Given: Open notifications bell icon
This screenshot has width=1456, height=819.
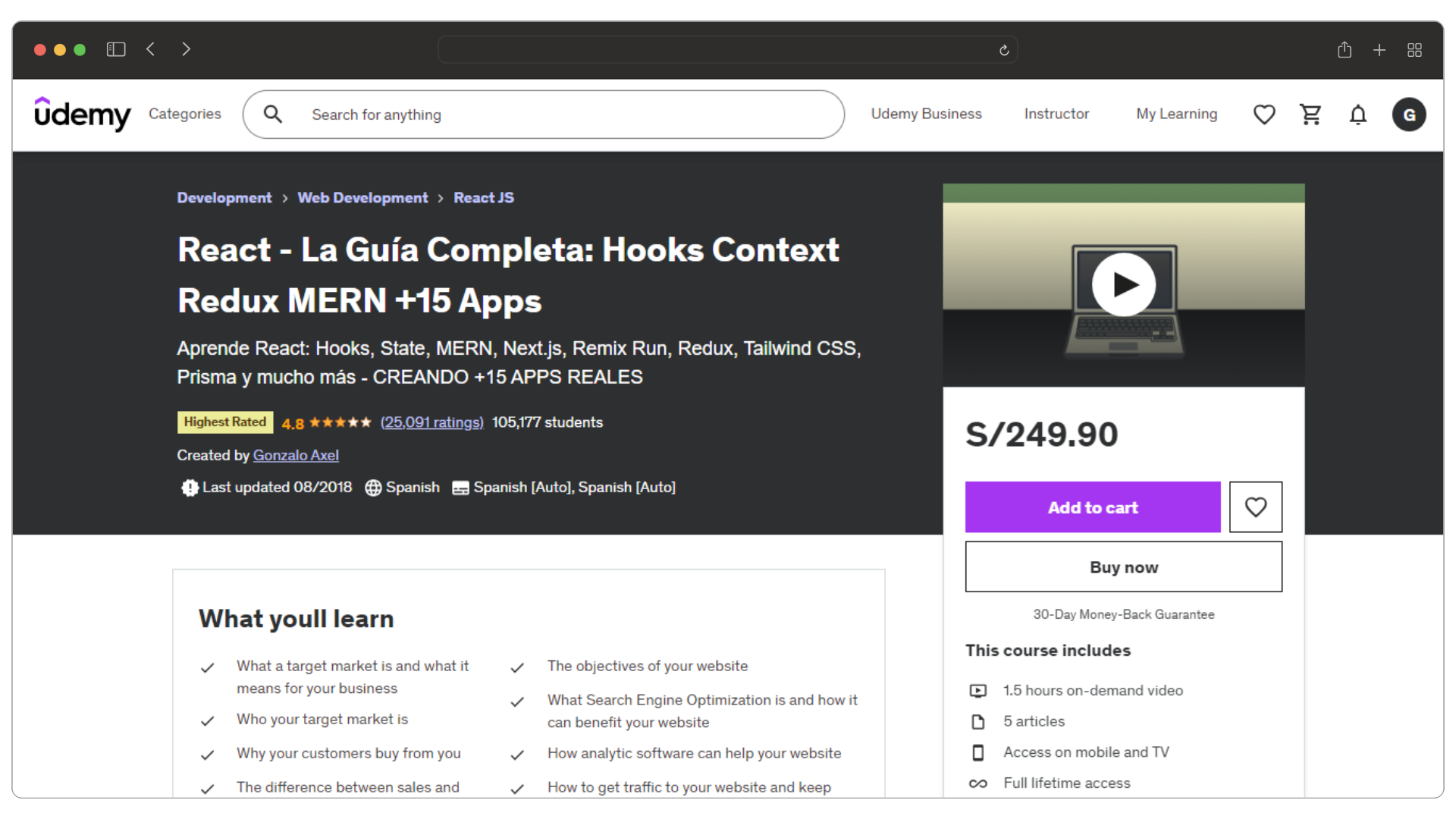Looking at the screenshot, I should pyautogui.click(x=1358, y=115).
